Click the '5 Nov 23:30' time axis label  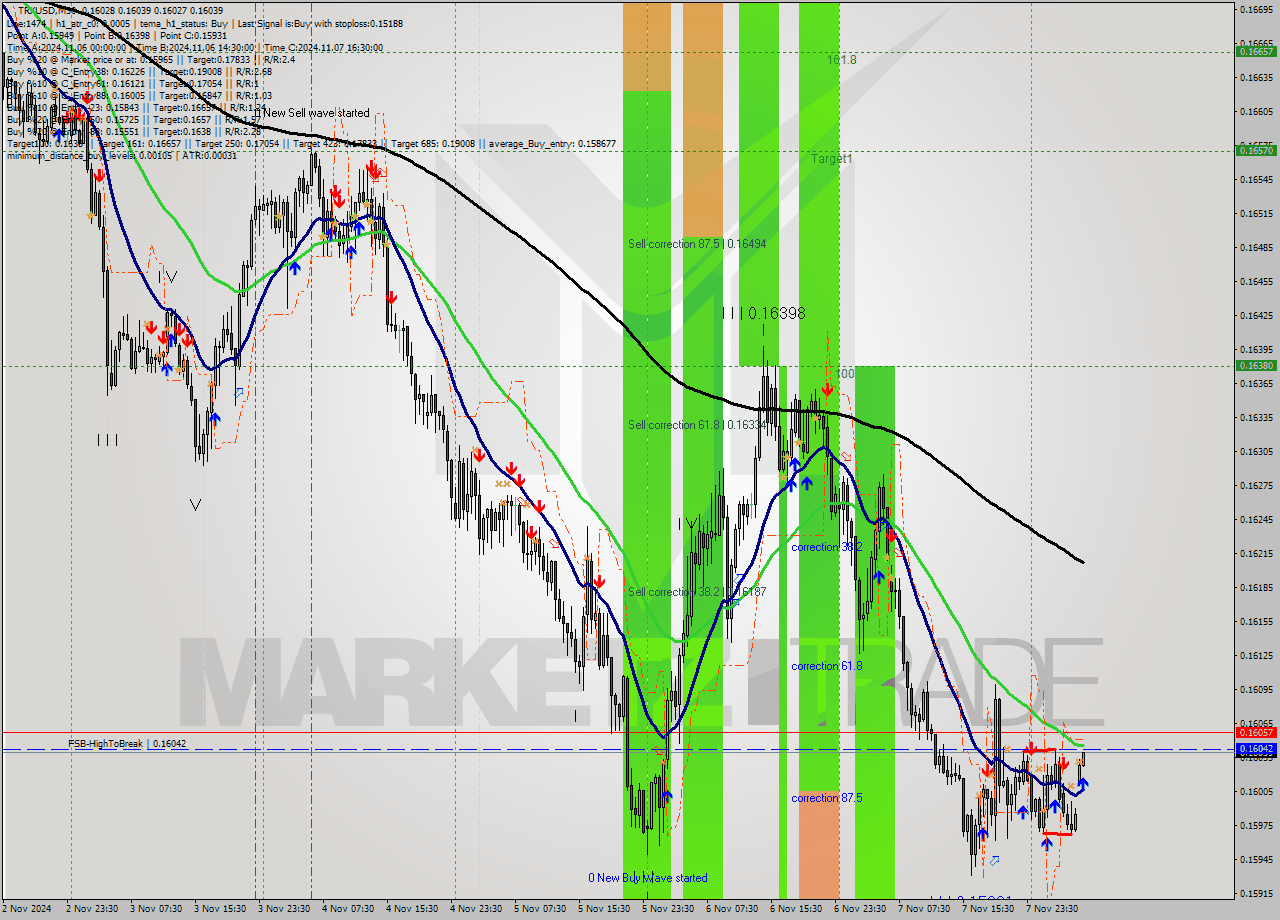pos(669,909)
